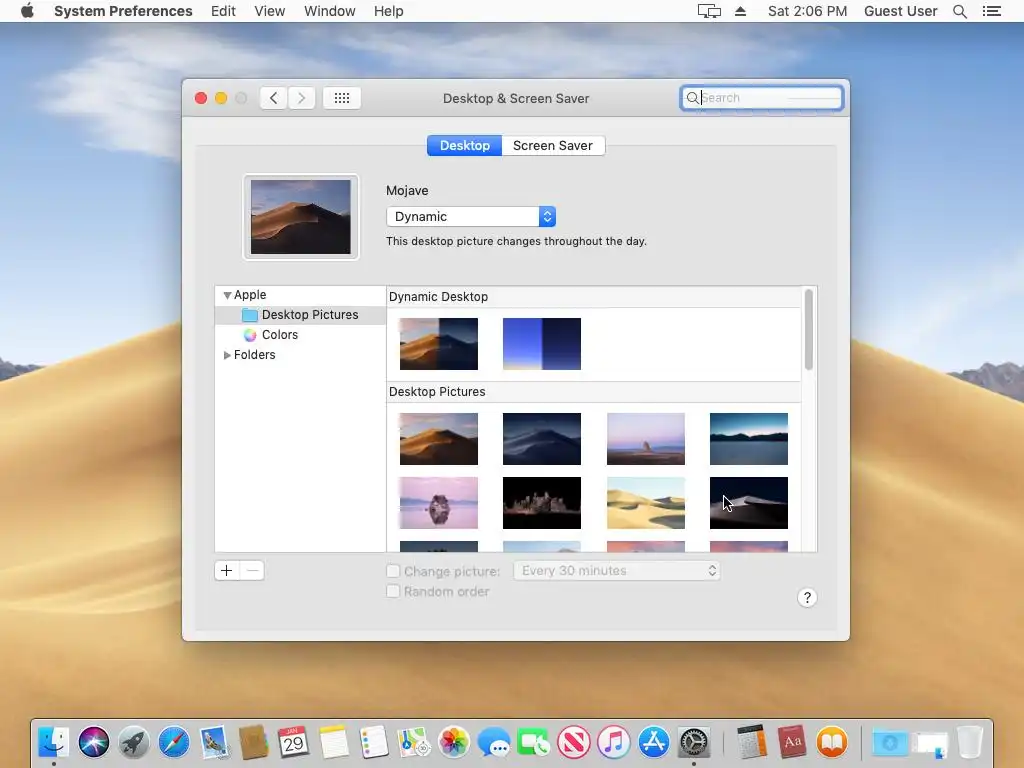The width and height of the screenshot is (1024, 768).
Task: Go forward with the right chevron button
Action: click(301, 98)
